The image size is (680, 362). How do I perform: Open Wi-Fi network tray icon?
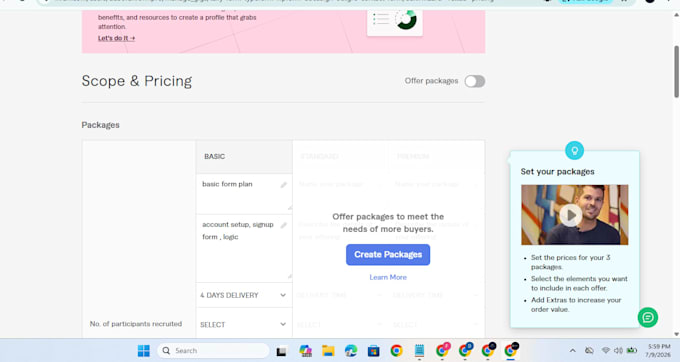(x=605, y=350)
